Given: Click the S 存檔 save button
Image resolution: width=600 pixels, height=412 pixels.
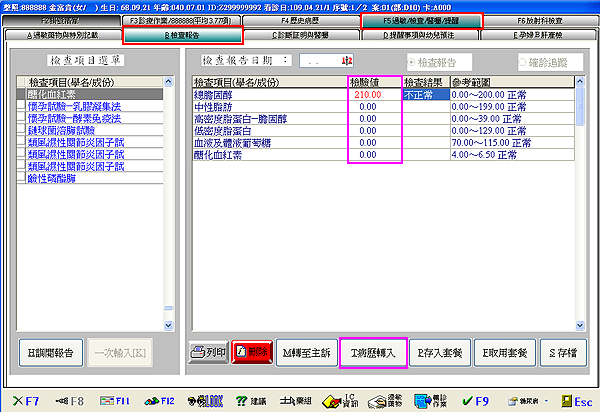Looking at the screenshot, I should (x=565, y=352).
